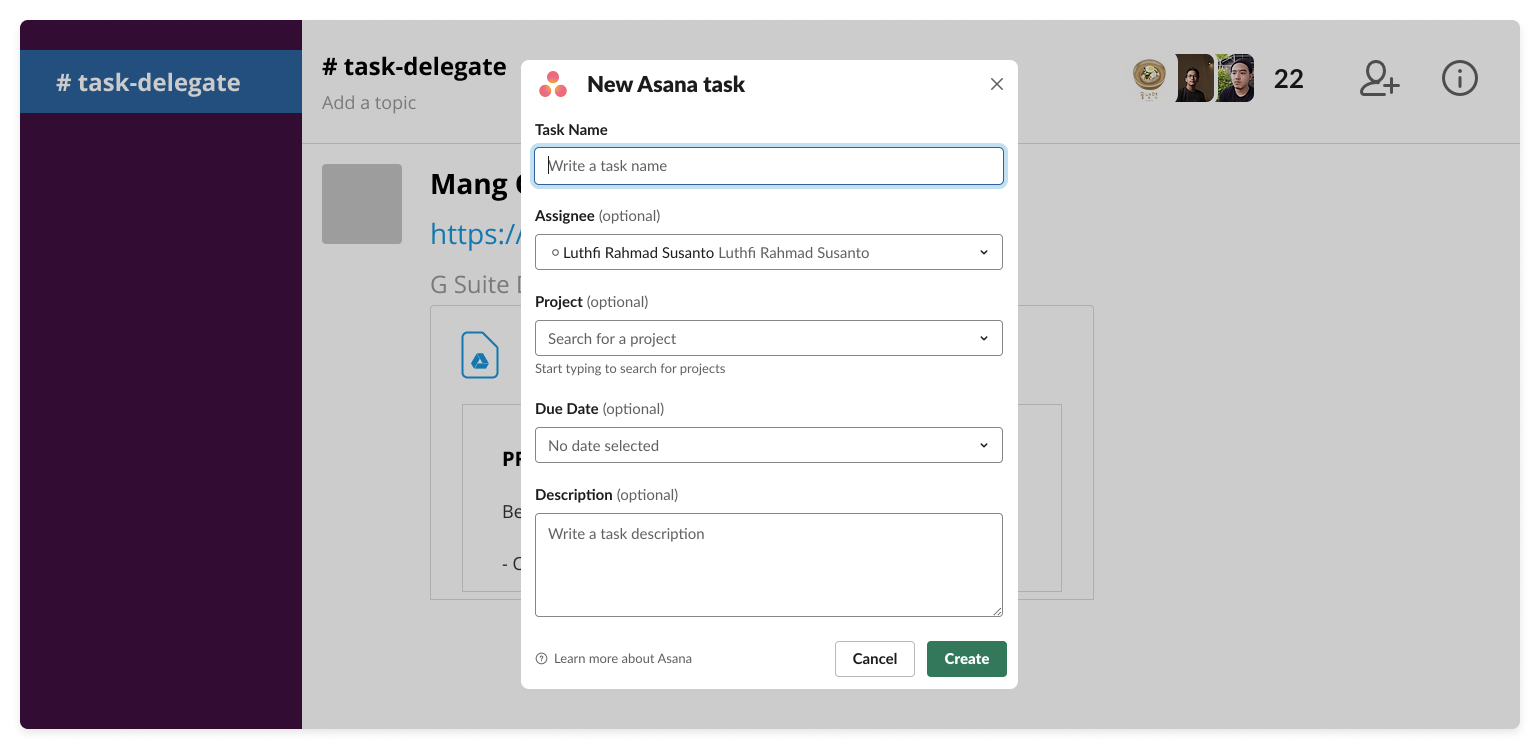This screenshot has width=1540, height=749.
Task: Open the Project search dropdown
Action: coord(769,338)
